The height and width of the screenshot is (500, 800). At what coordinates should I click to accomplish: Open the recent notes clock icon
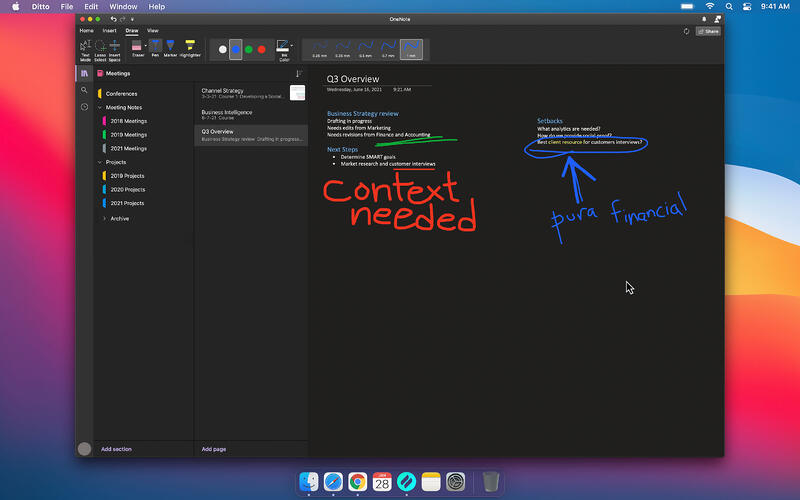point(84,107)
